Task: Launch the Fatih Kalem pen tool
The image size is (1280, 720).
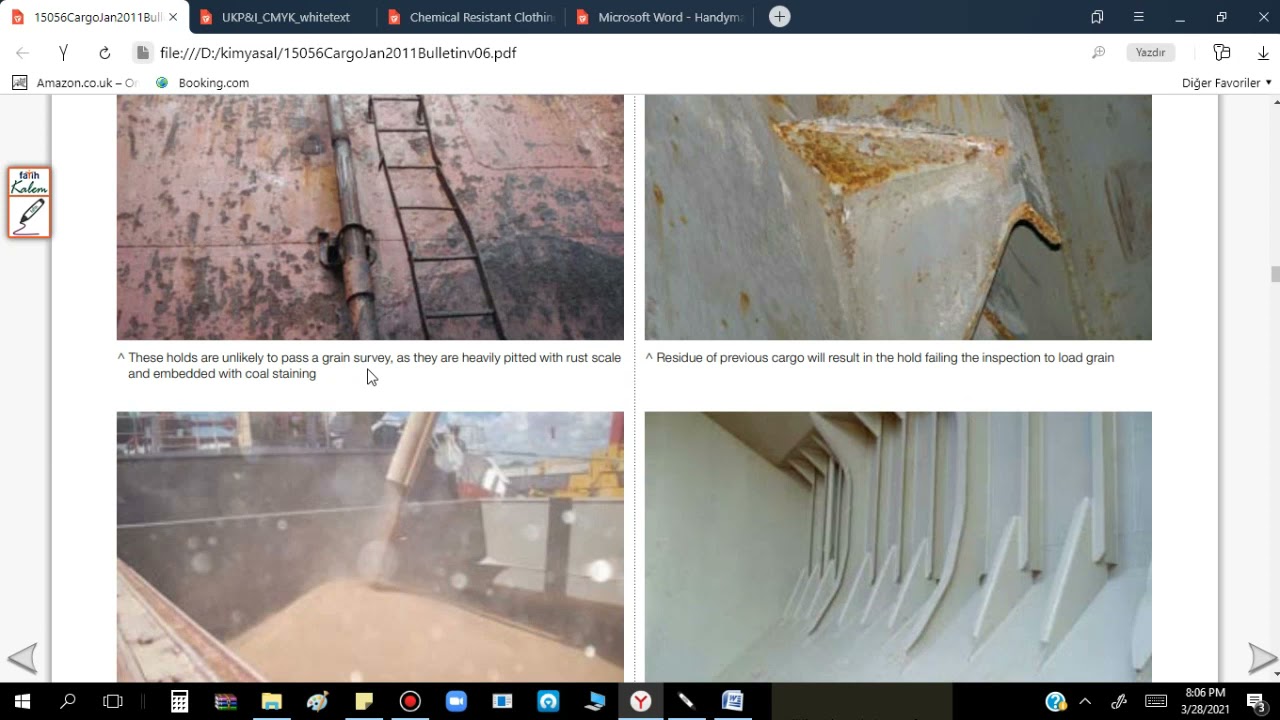Action: point(29,203)
